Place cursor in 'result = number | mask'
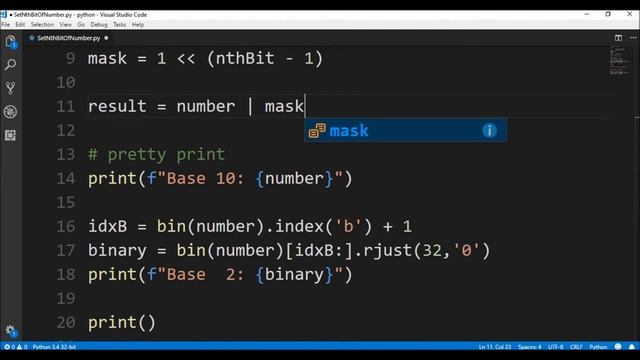This screenshot has height=360, width=640. click(196, 107)
